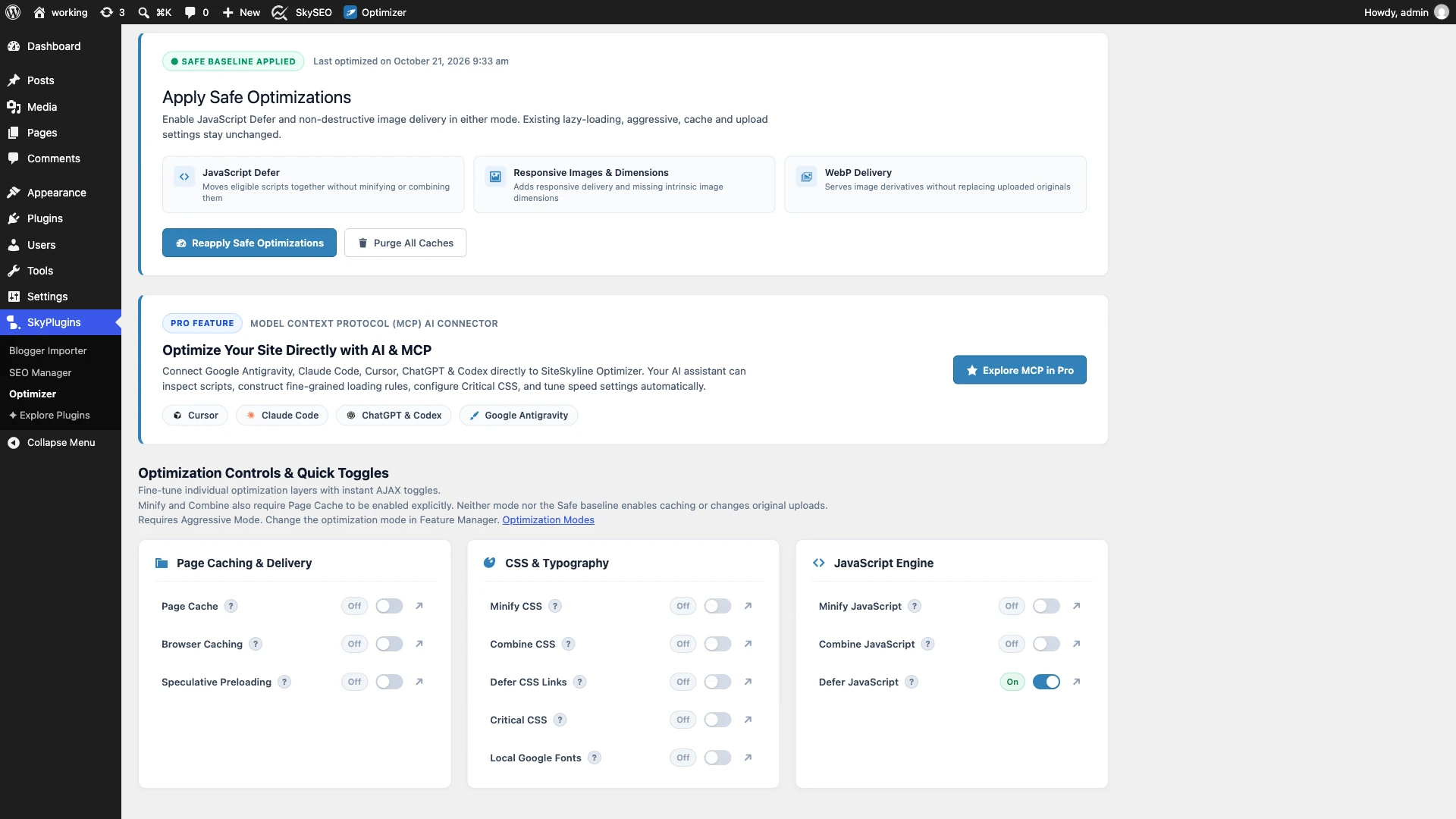Click the admin user avatar
1456x819 pixels.
point(1441,12)
